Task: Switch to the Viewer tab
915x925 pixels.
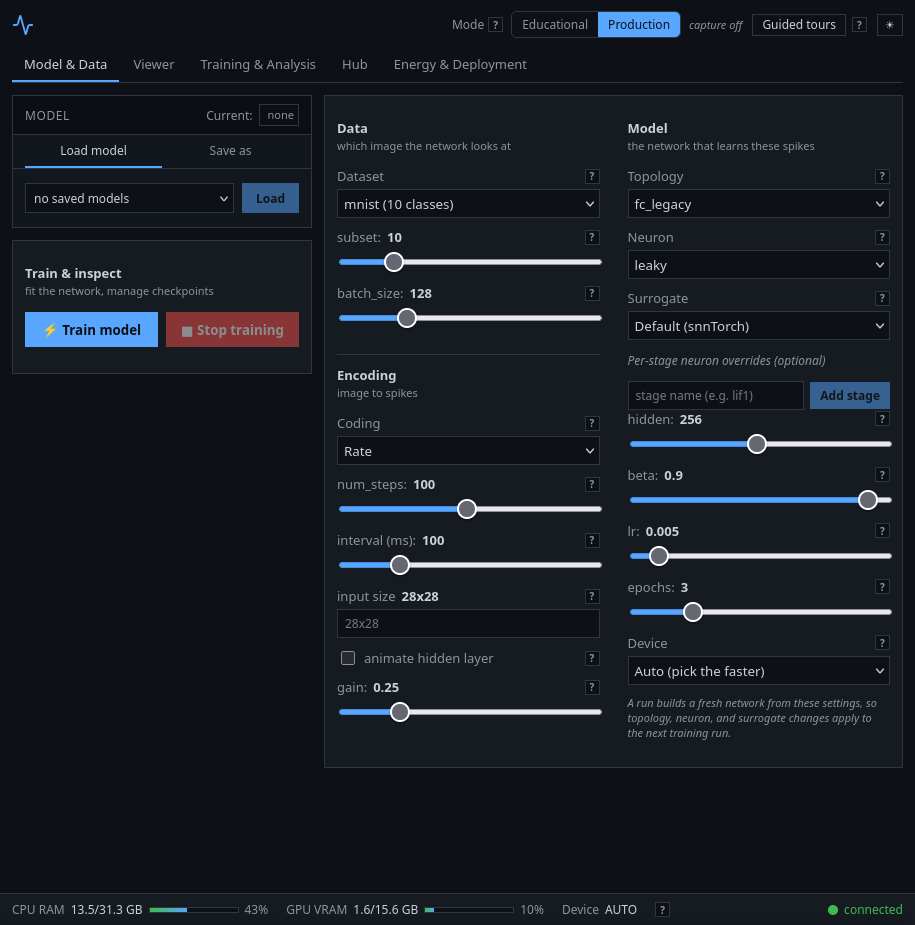Action: 153,64
